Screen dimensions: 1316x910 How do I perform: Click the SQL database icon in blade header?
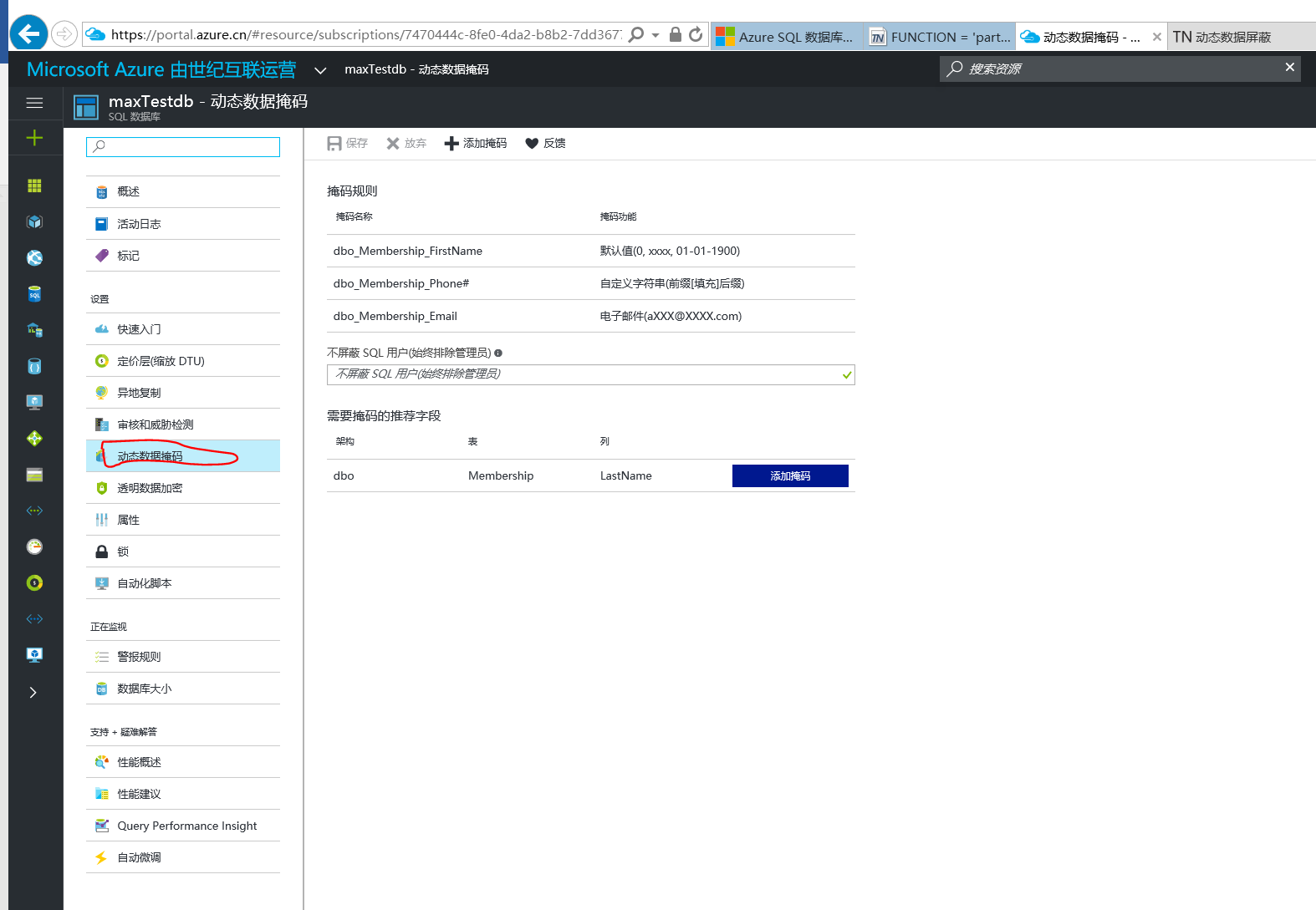tap(86, 107)
